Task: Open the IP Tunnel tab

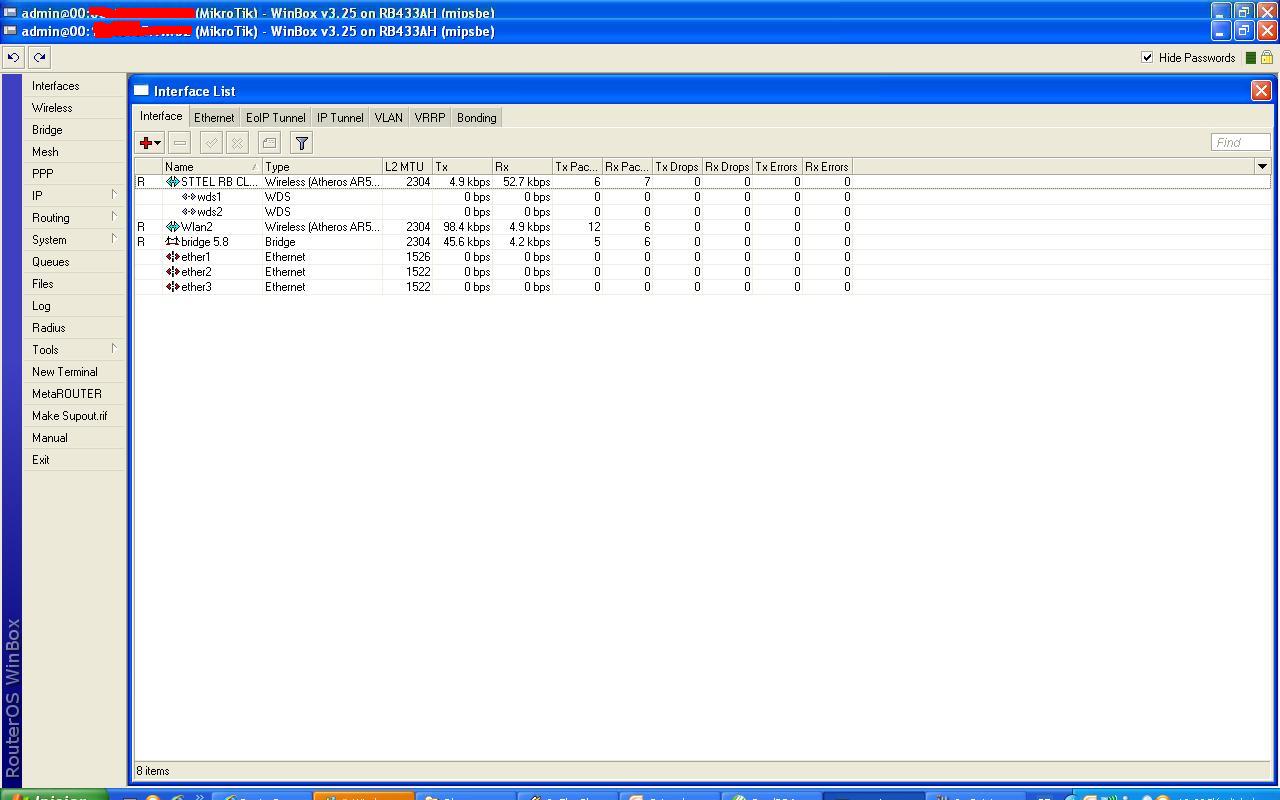Action: (340, 118)
